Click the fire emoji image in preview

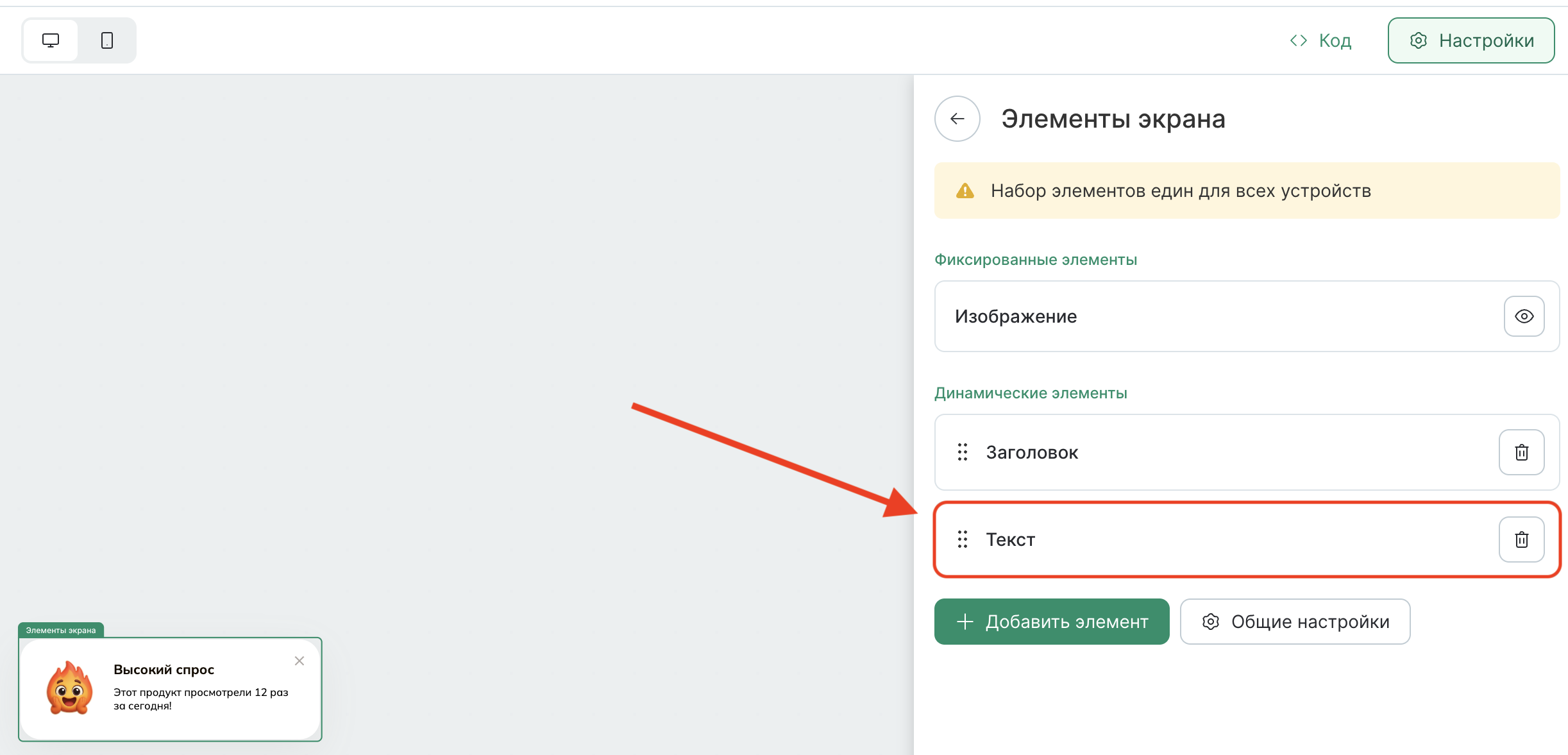tap(69, 689)
